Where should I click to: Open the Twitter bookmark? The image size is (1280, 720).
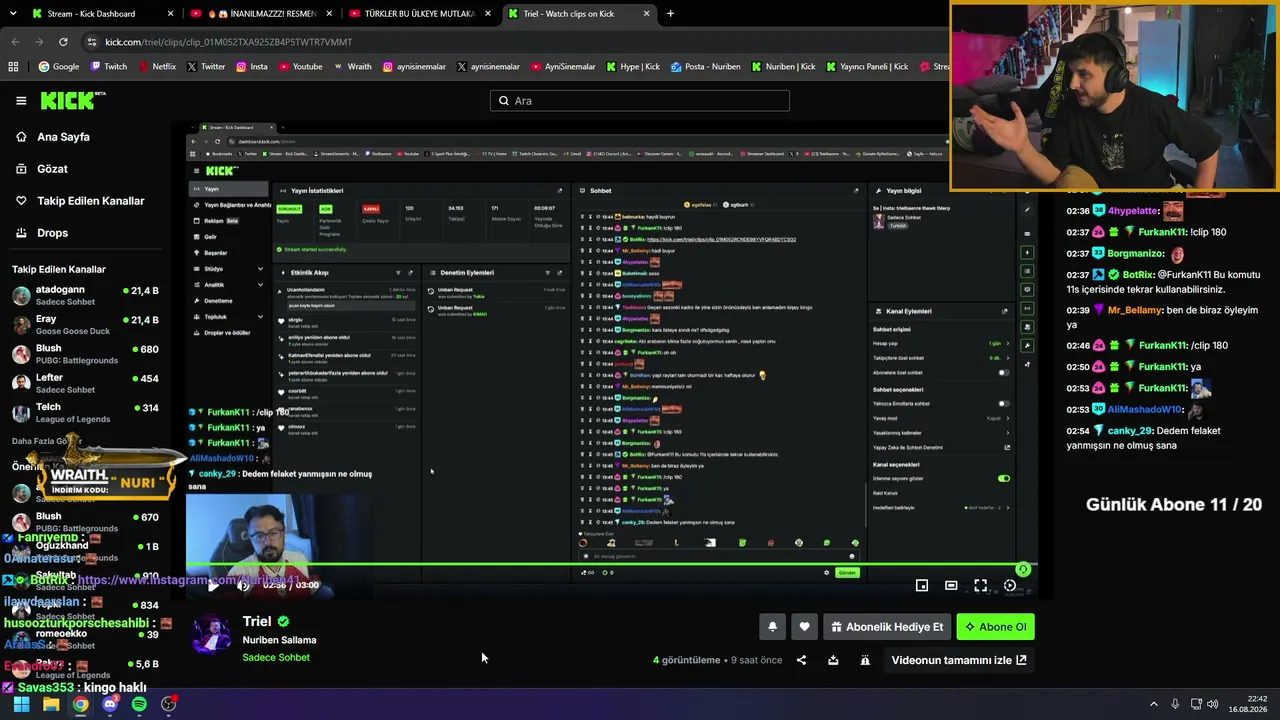click(206, 67)
